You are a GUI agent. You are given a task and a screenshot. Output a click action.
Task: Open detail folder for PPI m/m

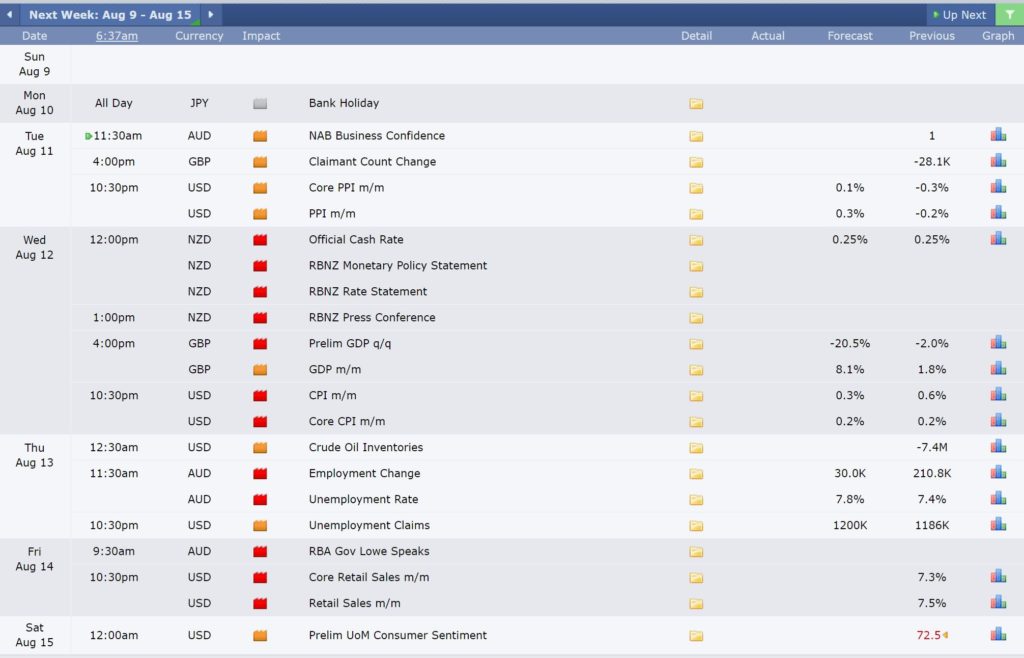[x=696, y=214]
